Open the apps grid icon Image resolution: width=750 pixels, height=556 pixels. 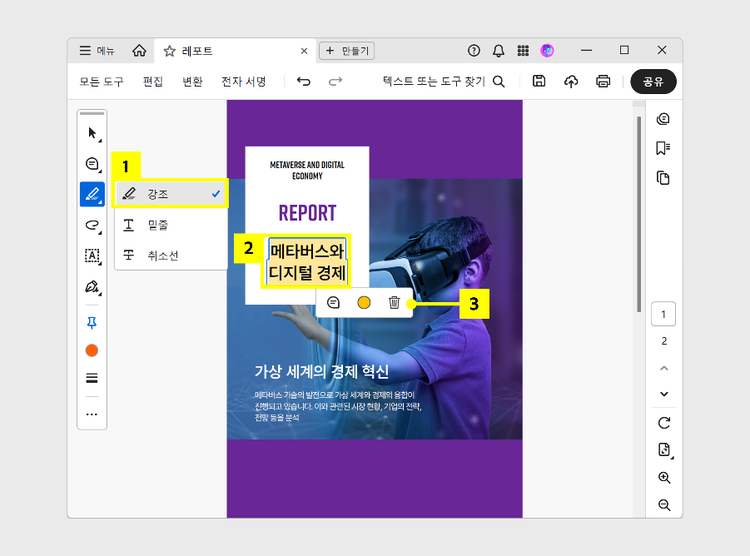pyautogui.click(x=523, y=50)
